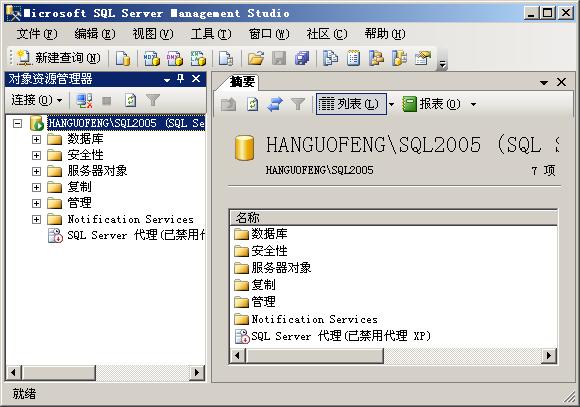Click the filter funnel icon in Object Explorer

152,100
